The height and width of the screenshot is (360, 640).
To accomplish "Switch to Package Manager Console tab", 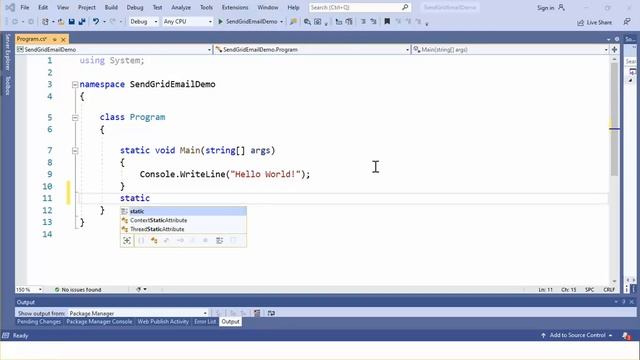I will coord(99,322).
